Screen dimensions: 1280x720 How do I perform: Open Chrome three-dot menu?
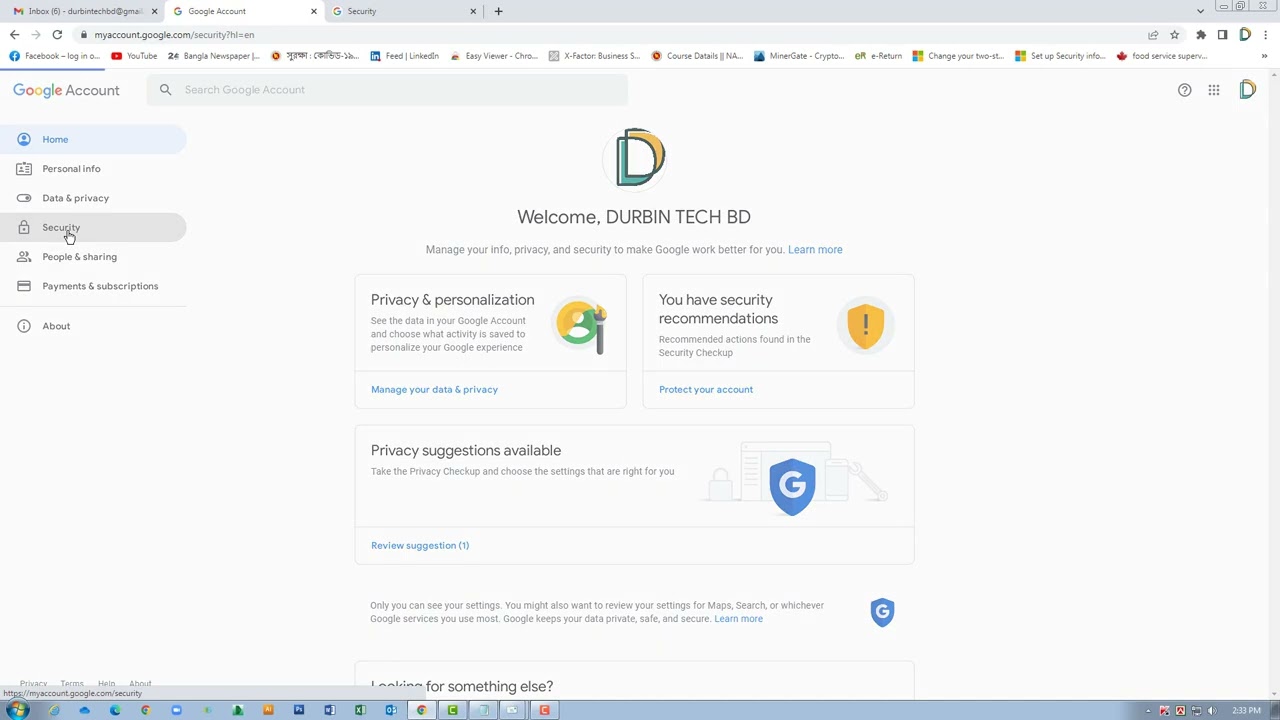pyautogui.click(x=1266, y=35)
